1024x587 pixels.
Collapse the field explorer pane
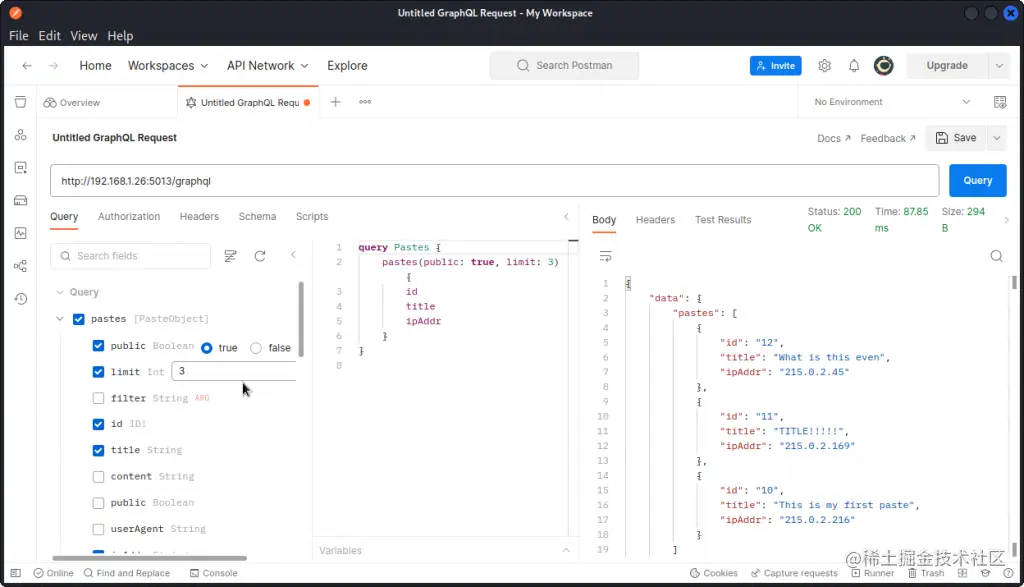(x=293, y=255)
